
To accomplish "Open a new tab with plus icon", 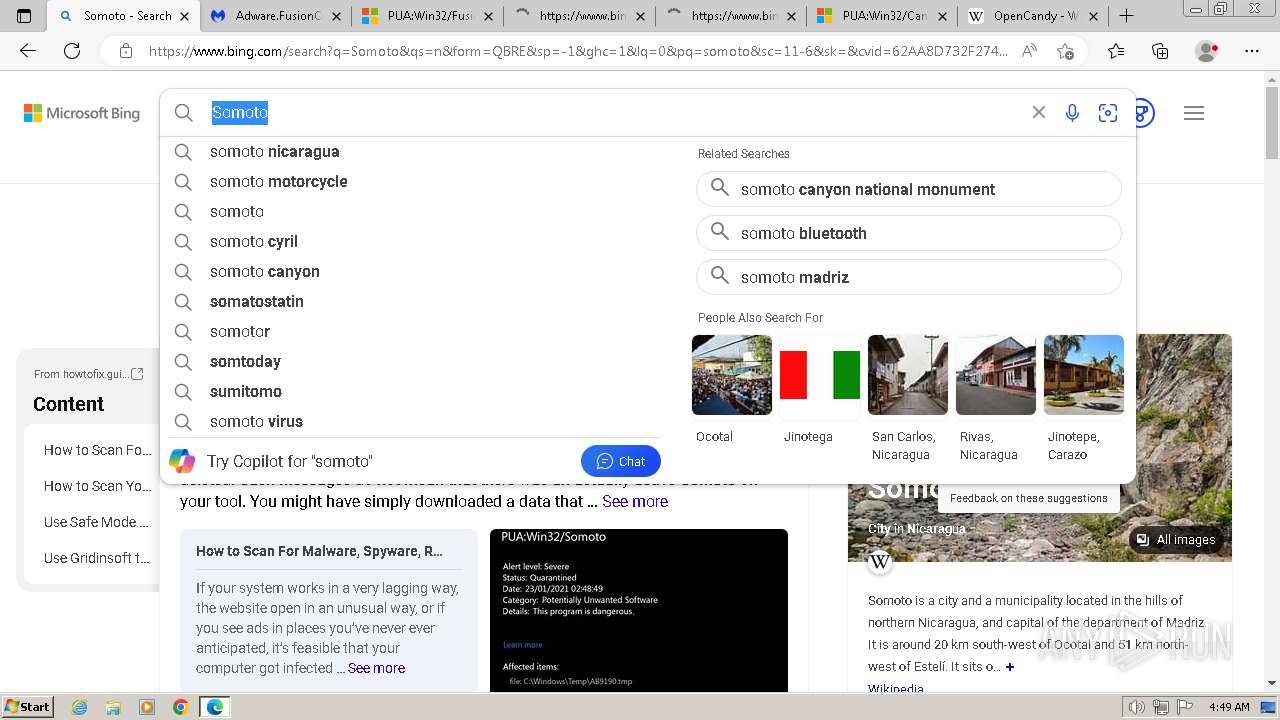I will pos(1127,16).
